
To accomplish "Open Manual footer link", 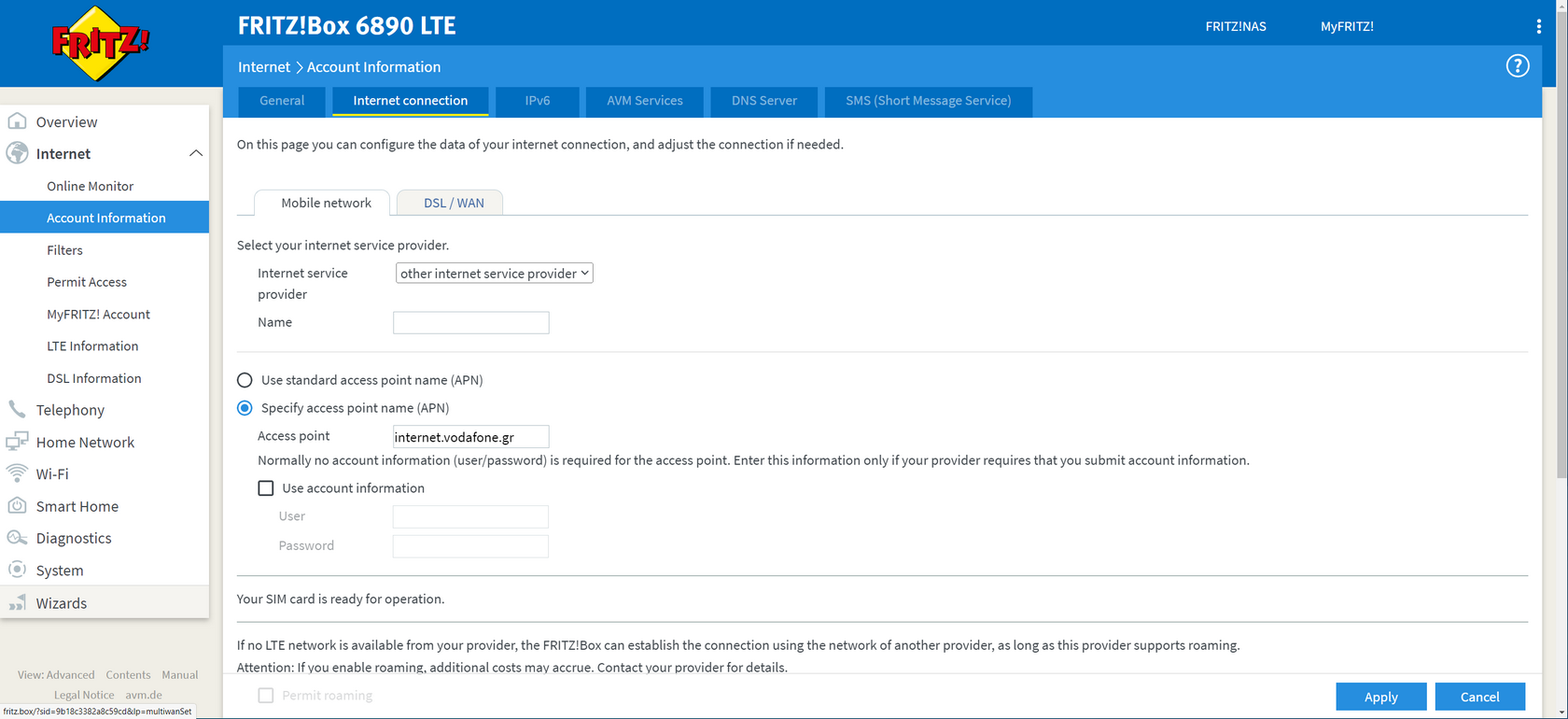I will coord(180,675).
